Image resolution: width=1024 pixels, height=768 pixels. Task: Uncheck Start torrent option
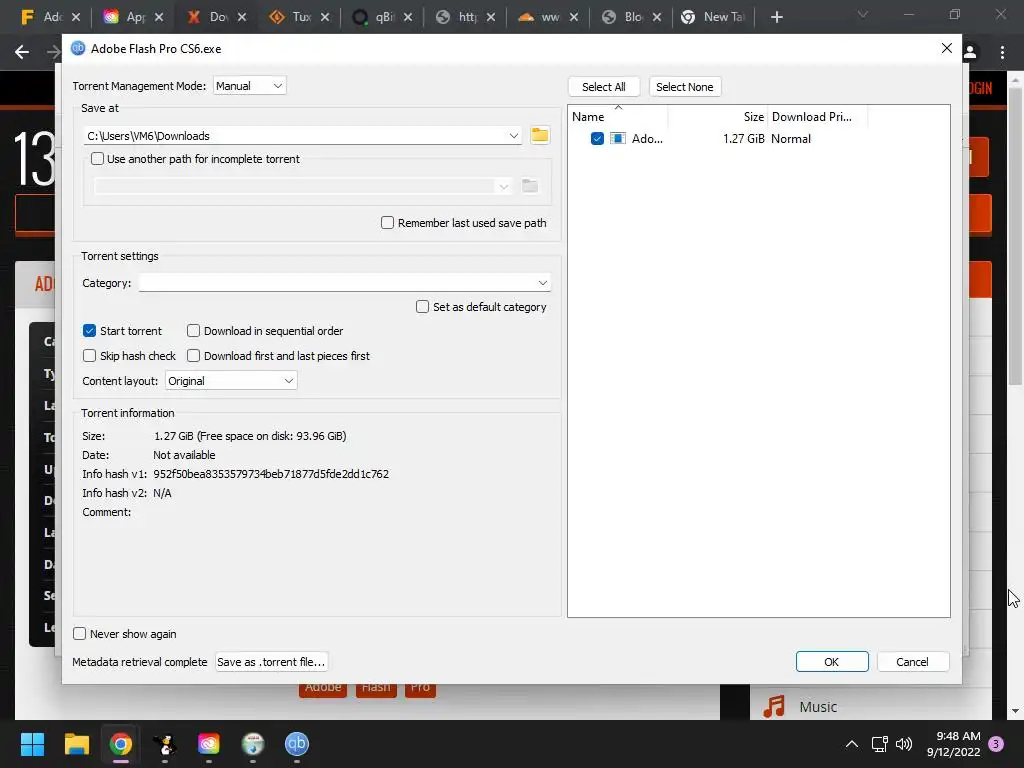(89, 331)
